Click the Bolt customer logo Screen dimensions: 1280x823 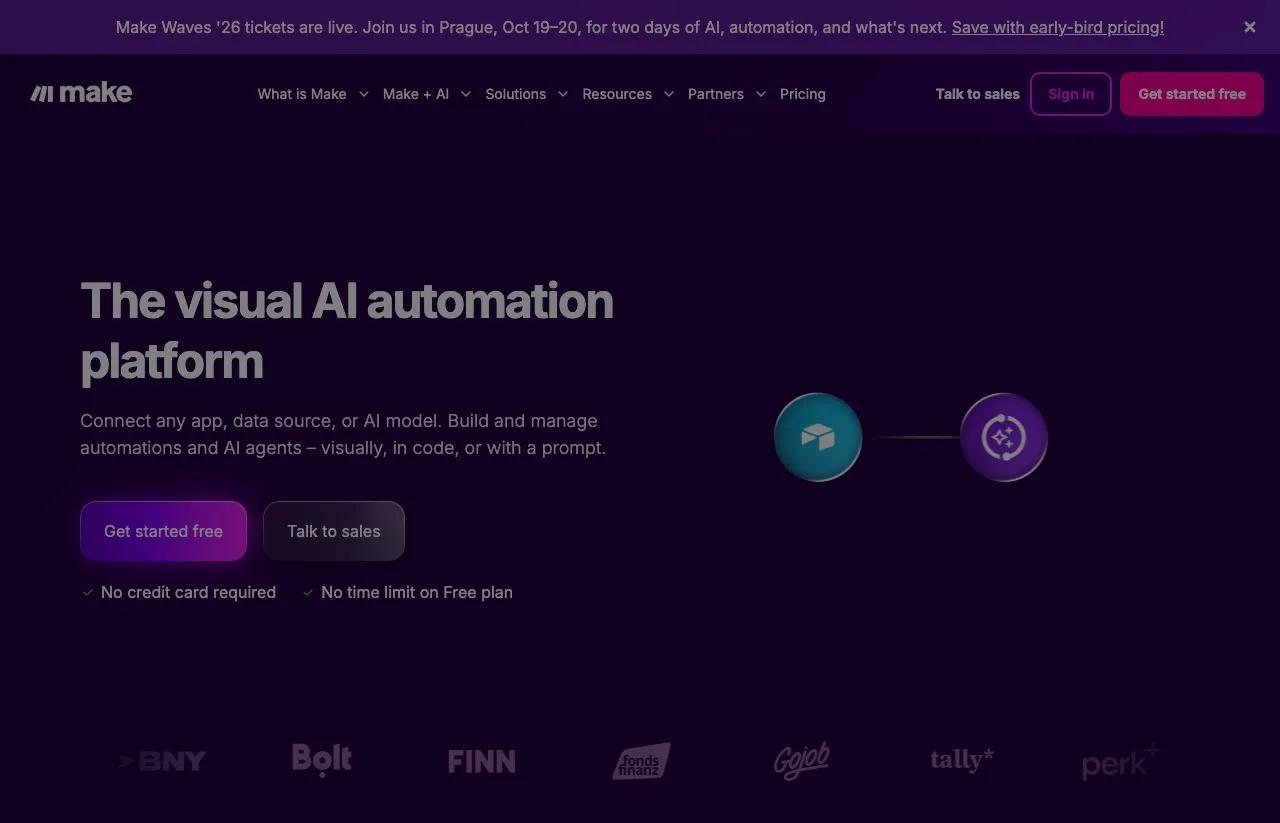tap(322, 760)
